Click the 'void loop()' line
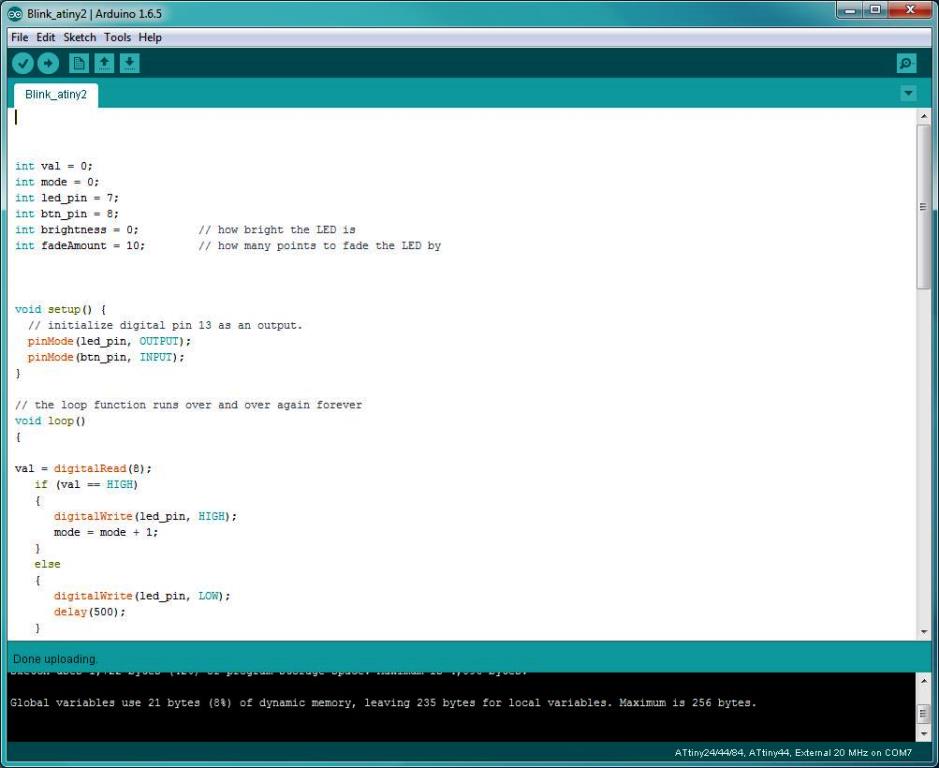The width and height of the screenshot is (939, 768). (50, 421)
